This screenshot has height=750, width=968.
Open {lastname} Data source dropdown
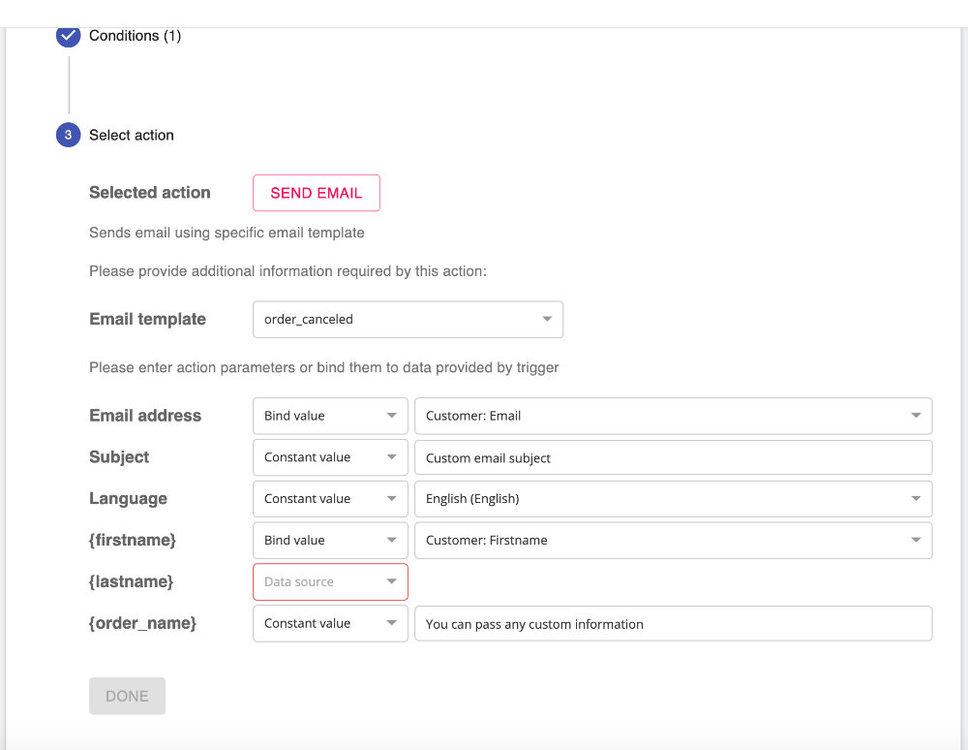point(330,582)
